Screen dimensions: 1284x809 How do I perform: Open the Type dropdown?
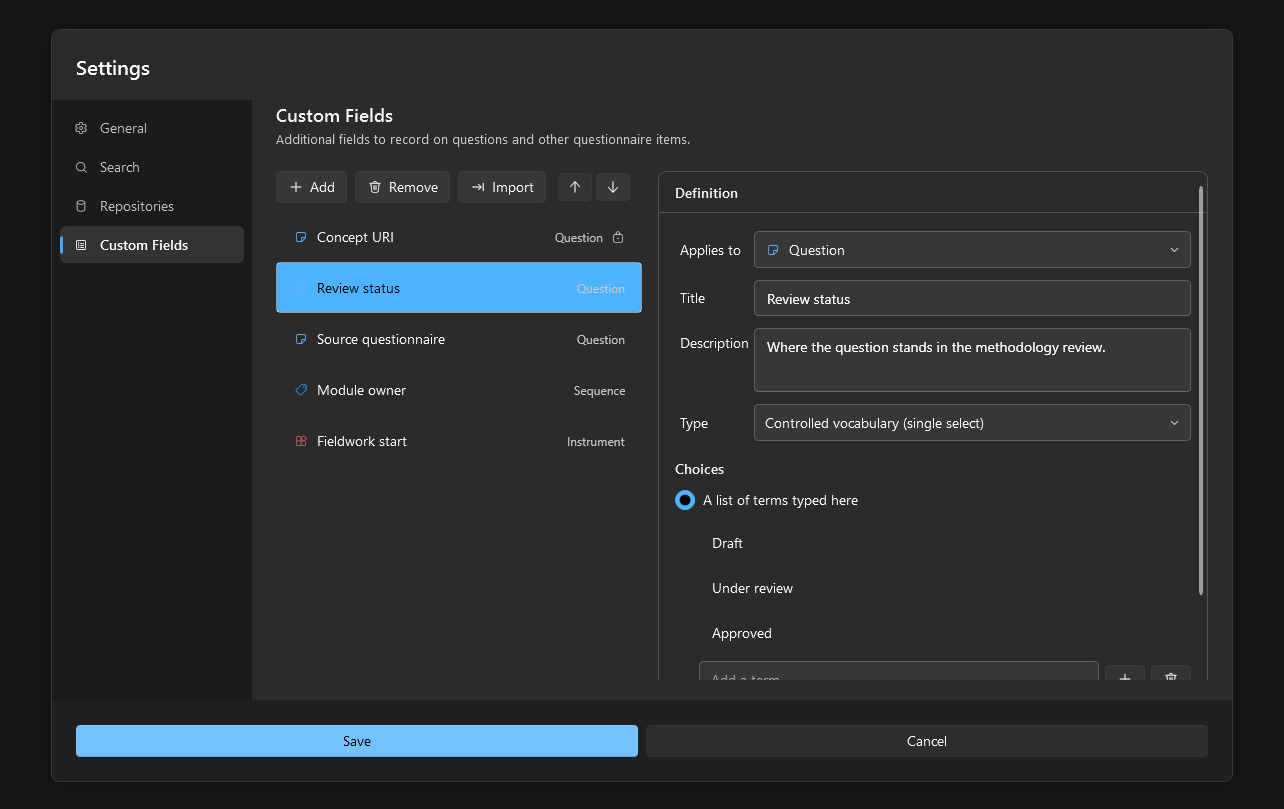click(x=972, y=423)
